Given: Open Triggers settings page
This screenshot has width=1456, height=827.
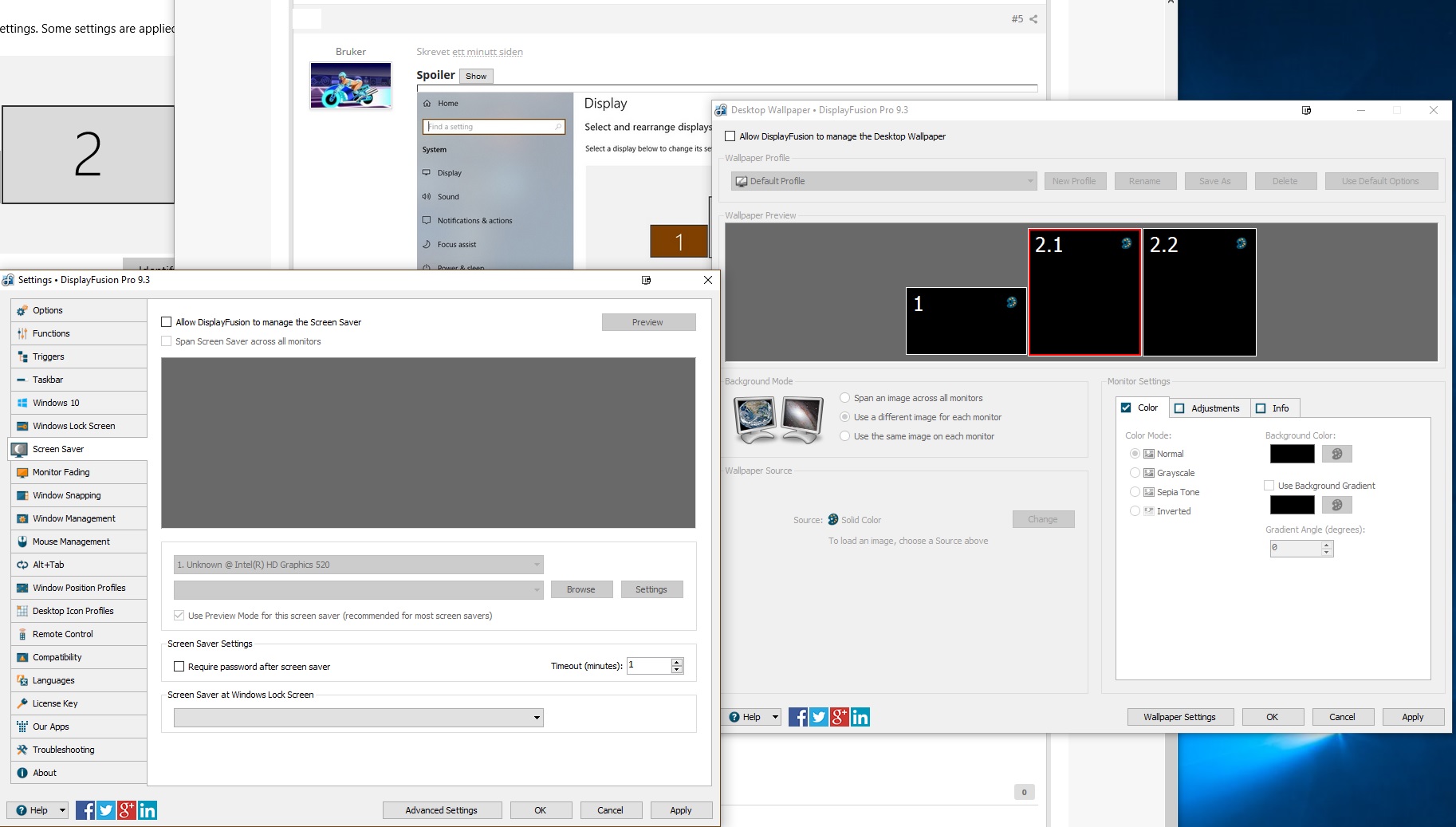Looking at the screenshot, I should [79, 356].
